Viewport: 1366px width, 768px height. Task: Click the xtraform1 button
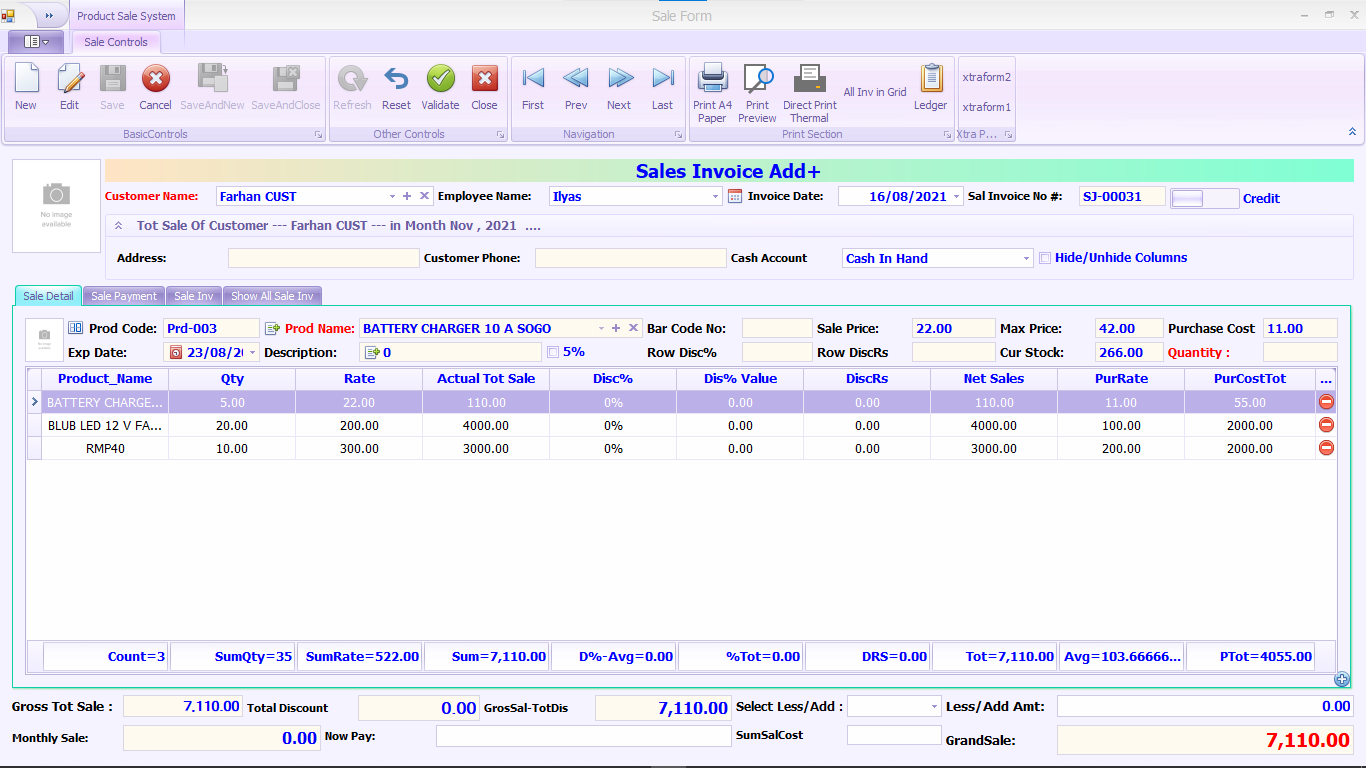click(x=987, y=107)
